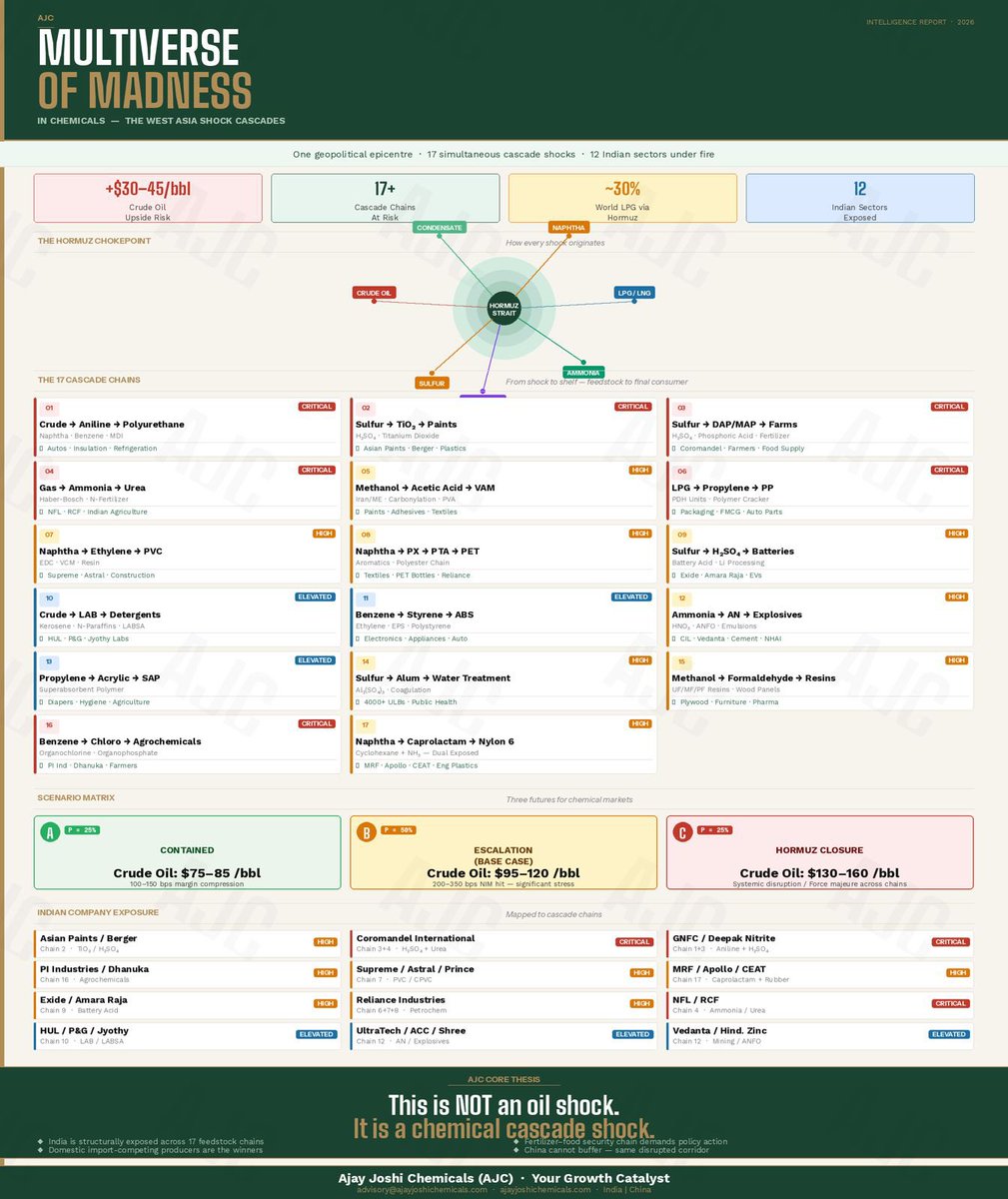Screen dimensions: 1008x1199
Task: Click the 12 Indian Sectors Exposed card
Action: coord(860,198)
